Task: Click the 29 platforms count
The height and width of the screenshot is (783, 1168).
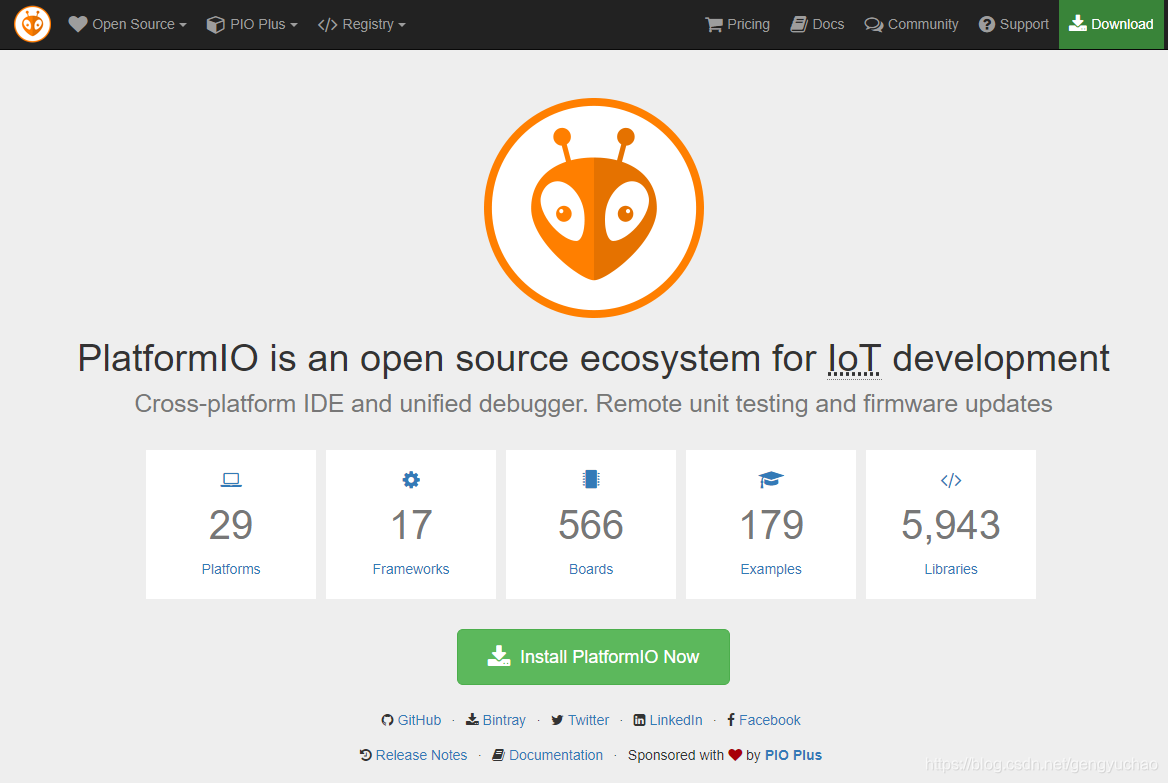Action: pos(231,525)
